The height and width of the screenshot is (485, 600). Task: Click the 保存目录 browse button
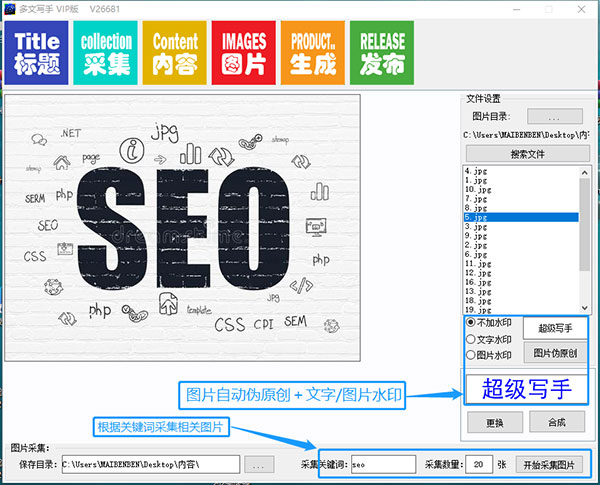tap(259, 465)
